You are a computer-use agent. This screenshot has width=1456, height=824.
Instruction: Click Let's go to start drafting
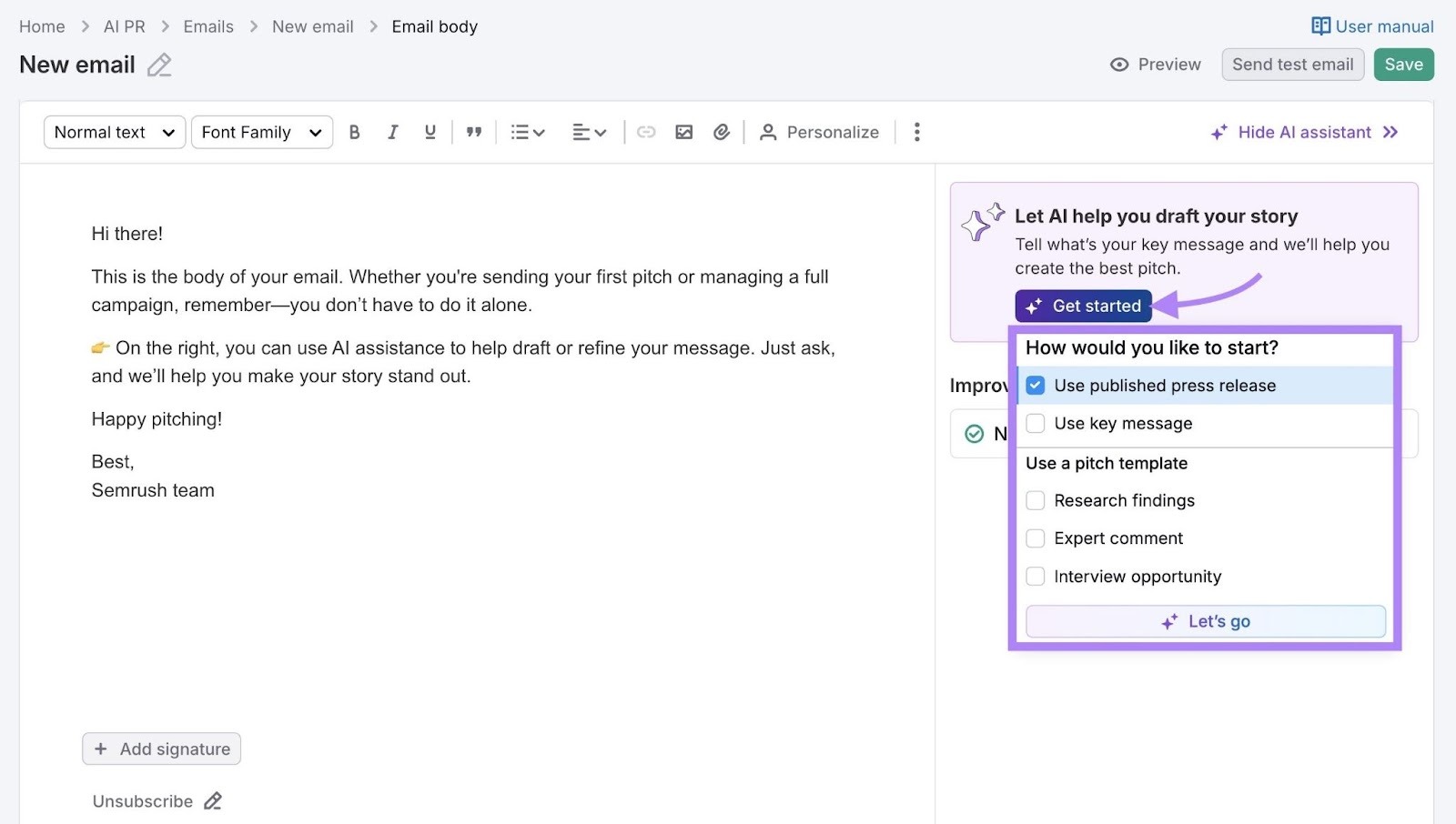coord(1205,621)
